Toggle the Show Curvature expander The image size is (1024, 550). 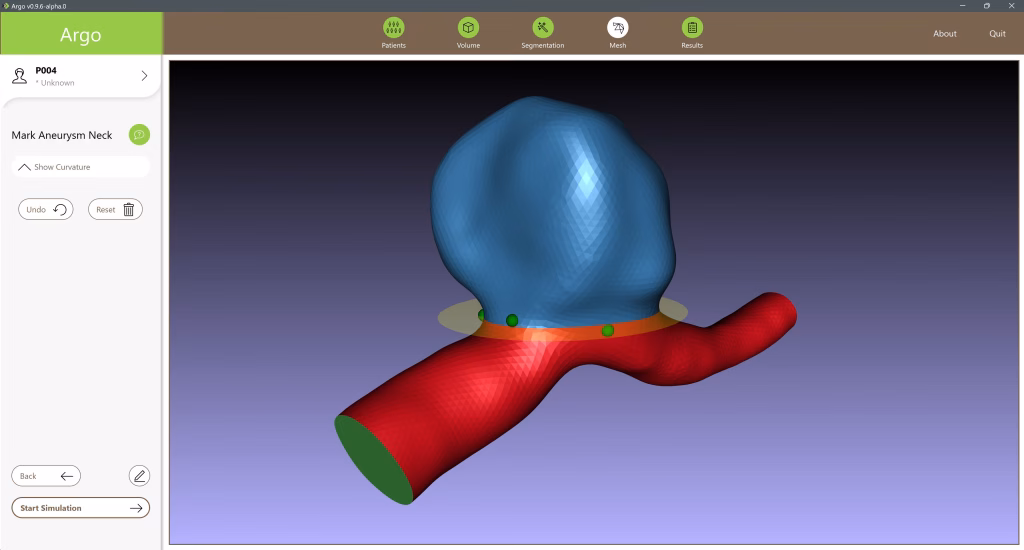point(80,167)
